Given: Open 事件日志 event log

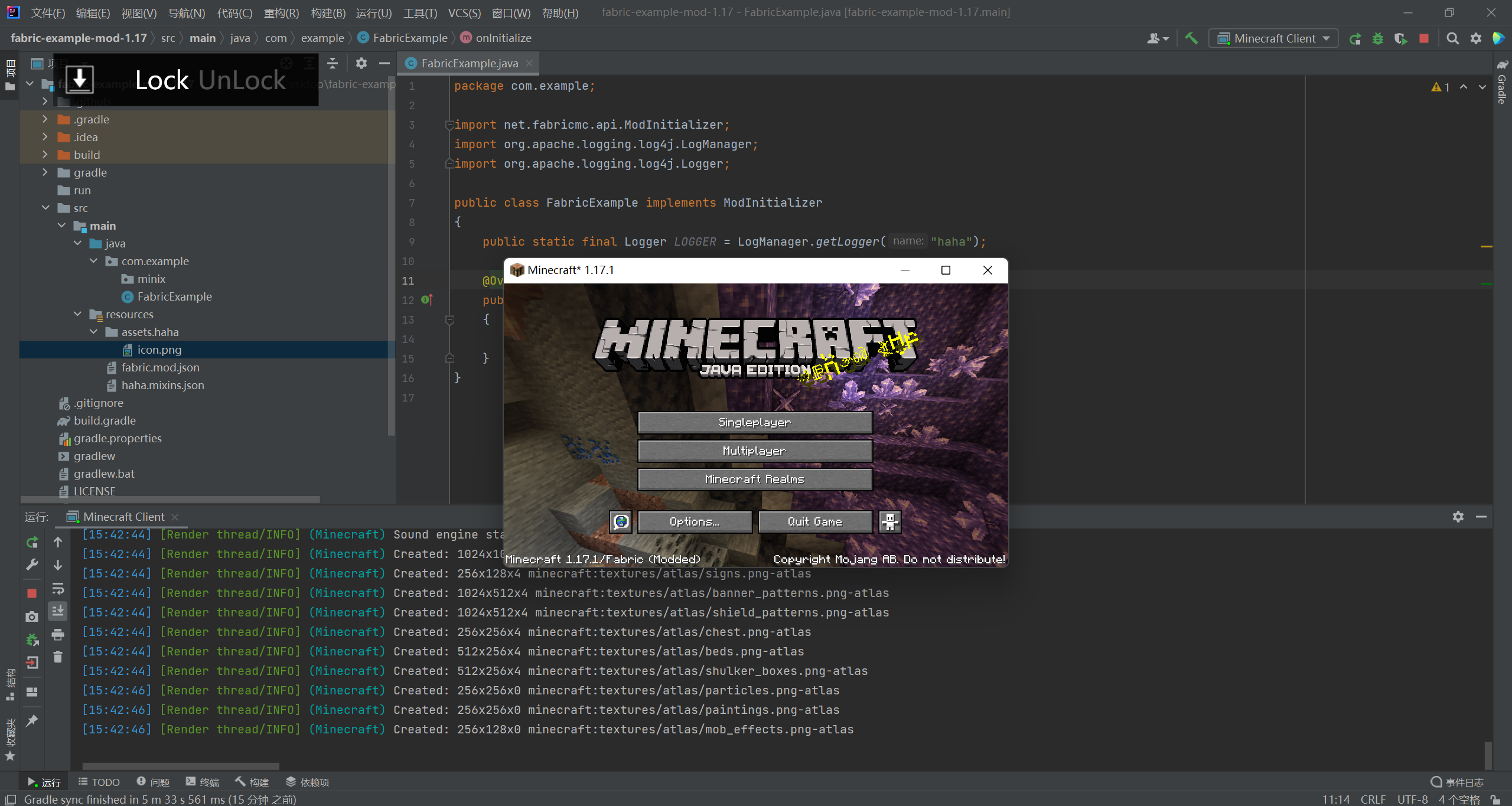Looking at the screenshot, I should click(1457, 782).
